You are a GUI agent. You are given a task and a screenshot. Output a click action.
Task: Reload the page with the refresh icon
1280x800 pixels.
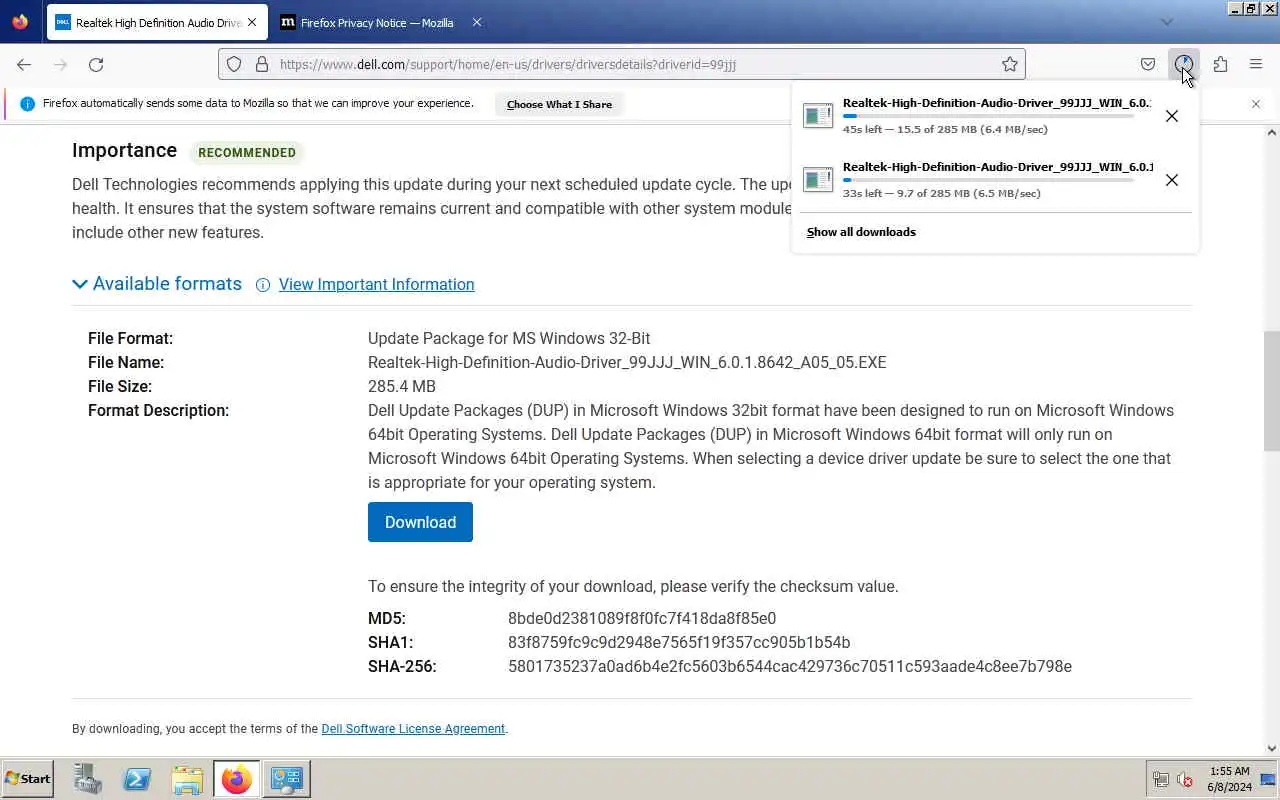point(96,64)
